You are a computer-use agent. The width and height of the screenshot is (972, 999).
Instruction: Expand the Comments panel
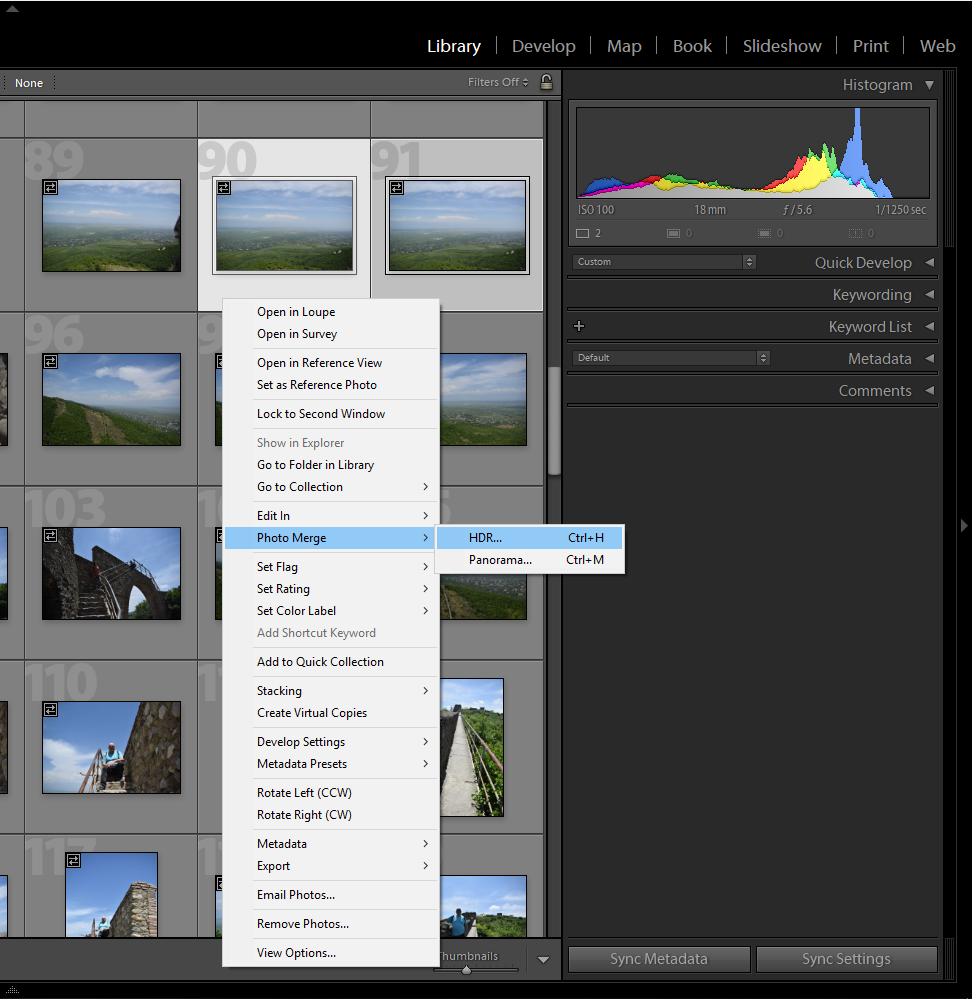click(x=929, y=391)
